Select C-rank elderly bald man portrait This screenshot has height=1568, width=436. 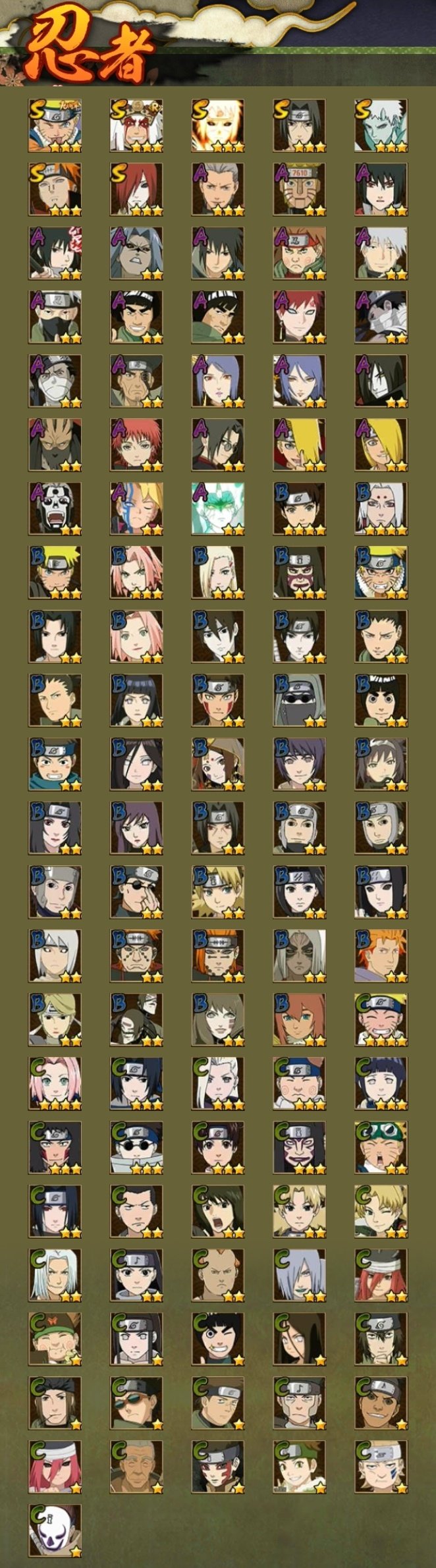[136, 1467]
